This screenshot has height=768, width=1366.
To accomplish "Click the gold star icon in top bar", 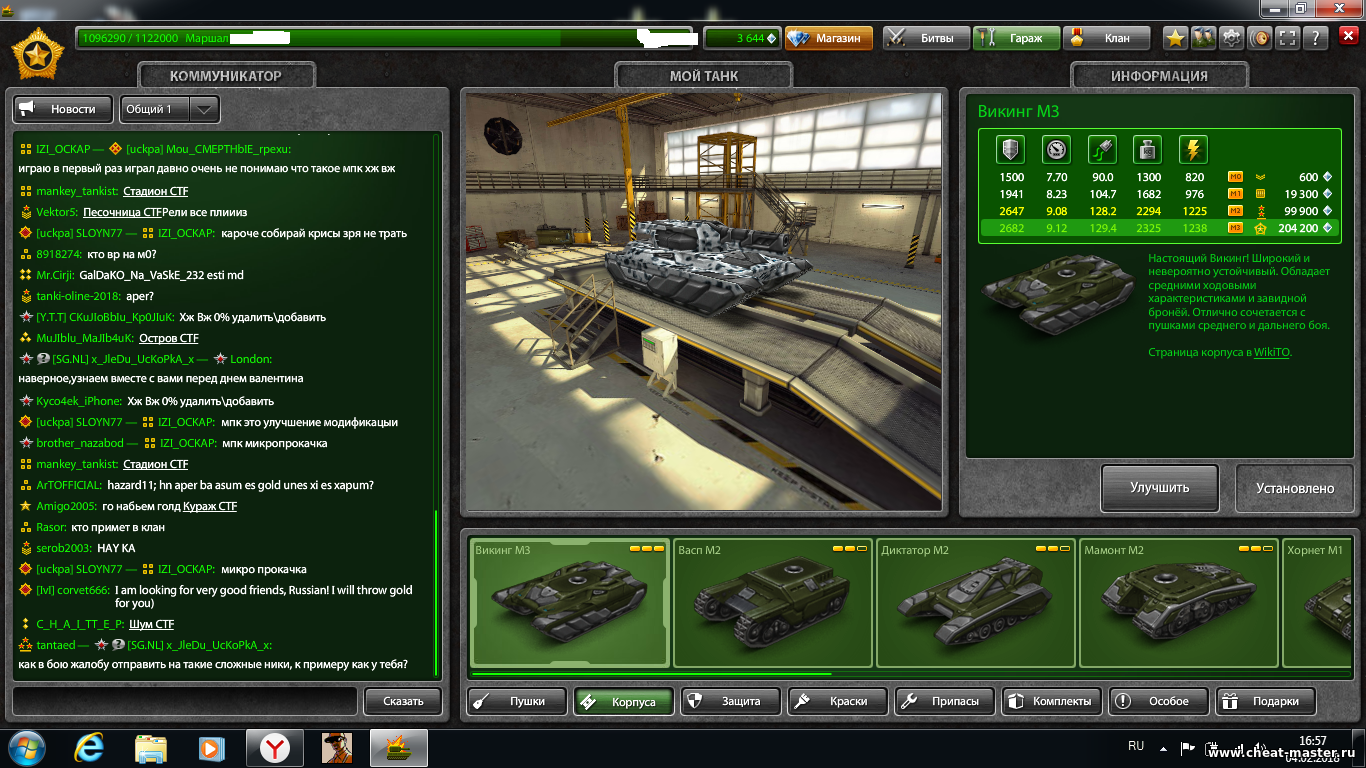I will [1176, 38].
